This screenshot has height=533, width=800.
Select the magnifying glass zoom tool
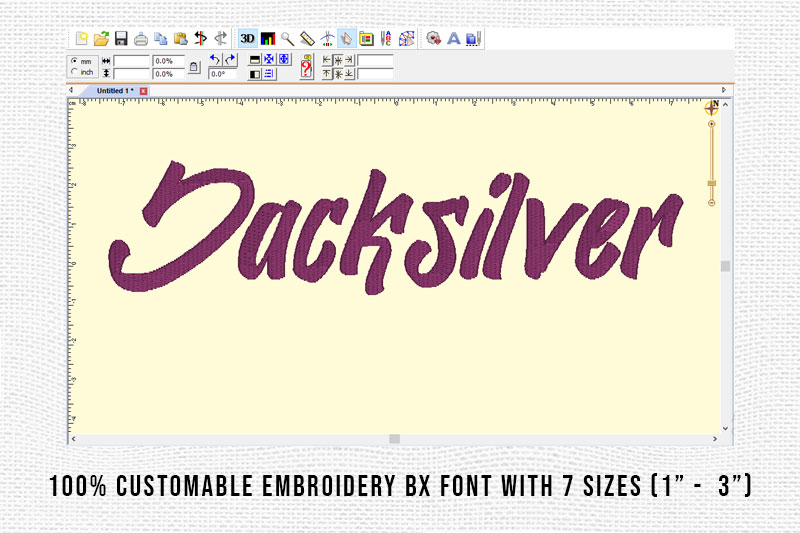click(287, 39)
